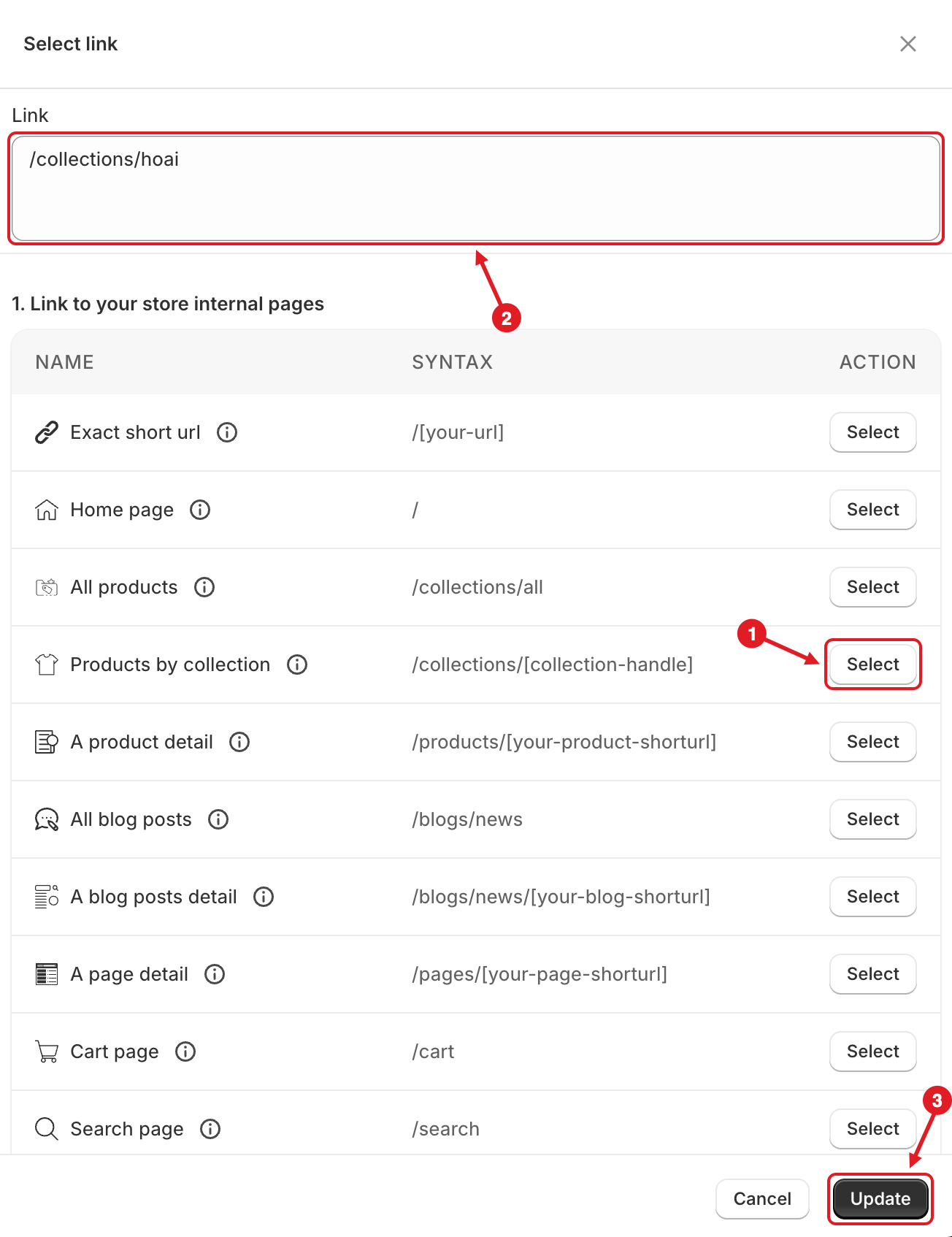
Task: Open info tooltip for Exact short url
Action: 227,432
